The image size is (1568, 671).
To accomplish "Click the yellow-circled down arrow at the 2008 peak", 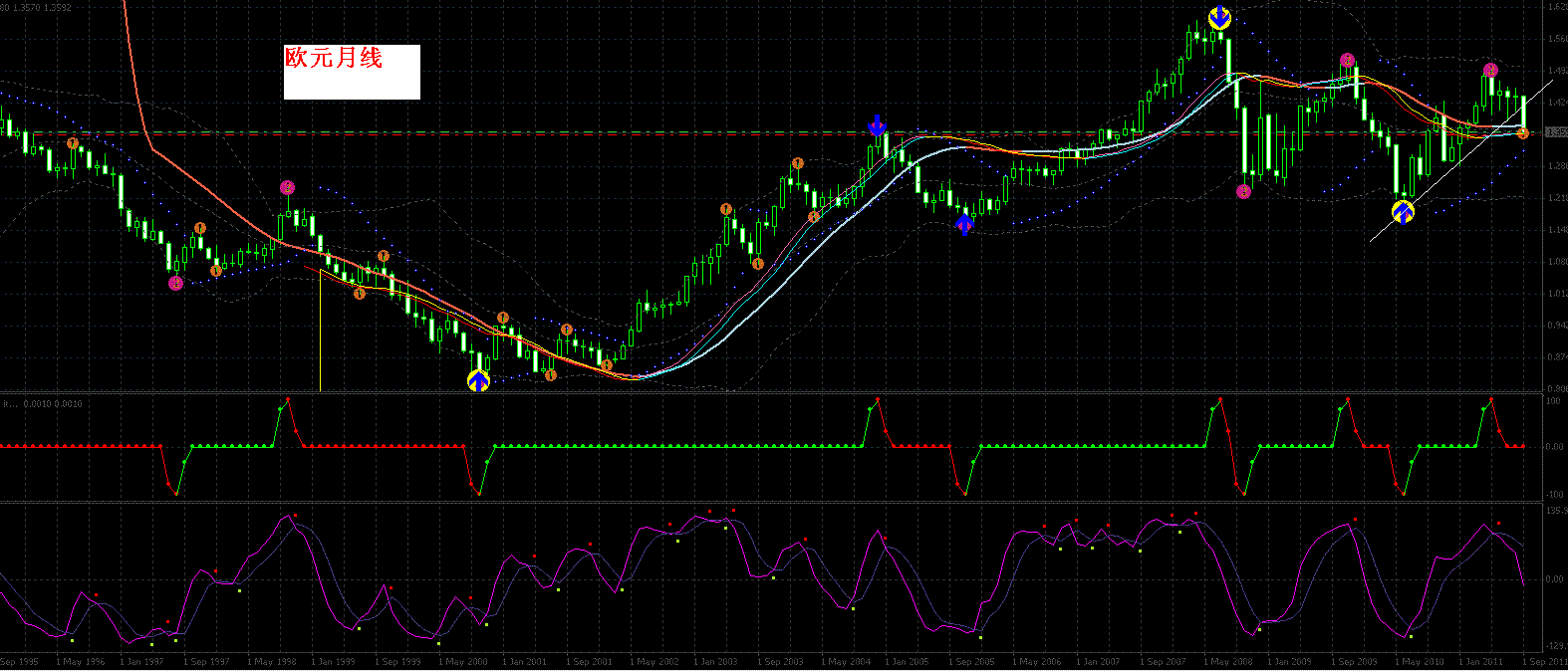I will coord(1219,18).
